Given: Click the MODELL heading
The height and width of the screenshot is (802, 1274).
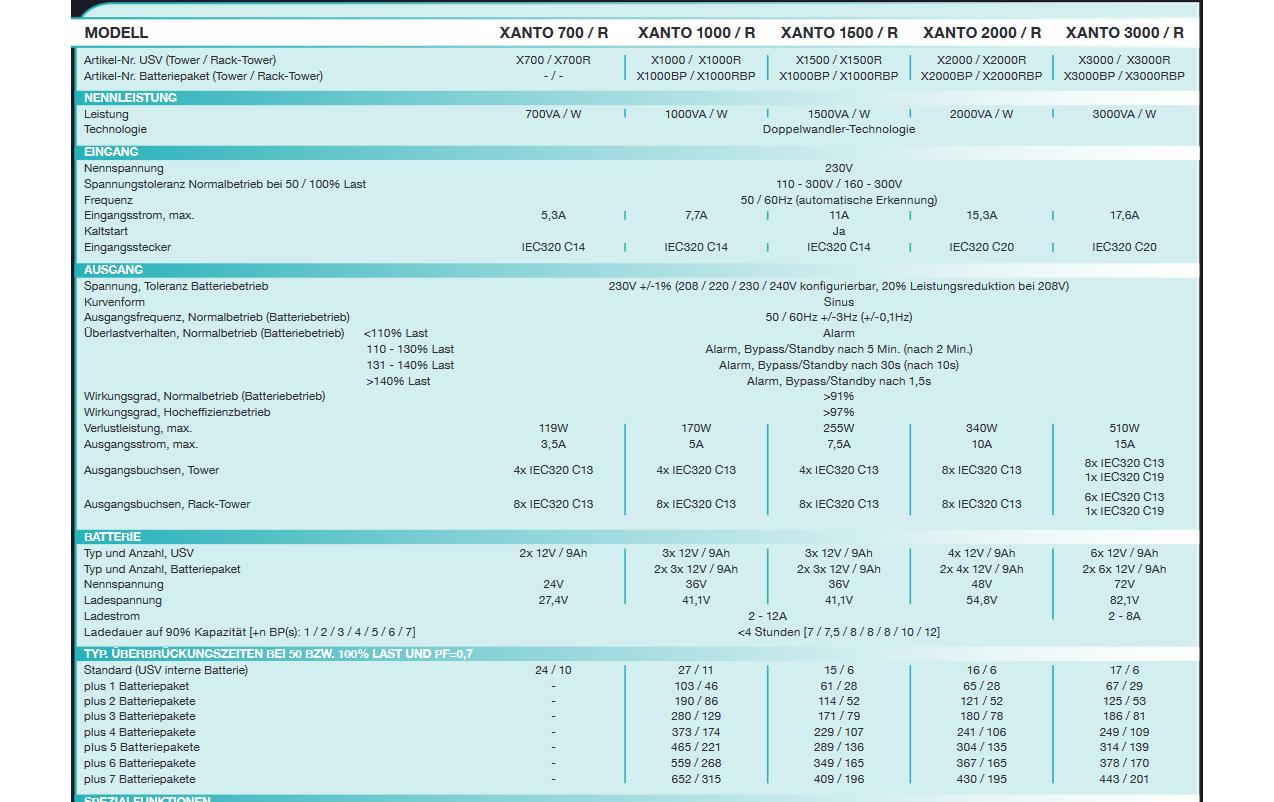Looking at the screenshot, I should (x=116, y=33).
